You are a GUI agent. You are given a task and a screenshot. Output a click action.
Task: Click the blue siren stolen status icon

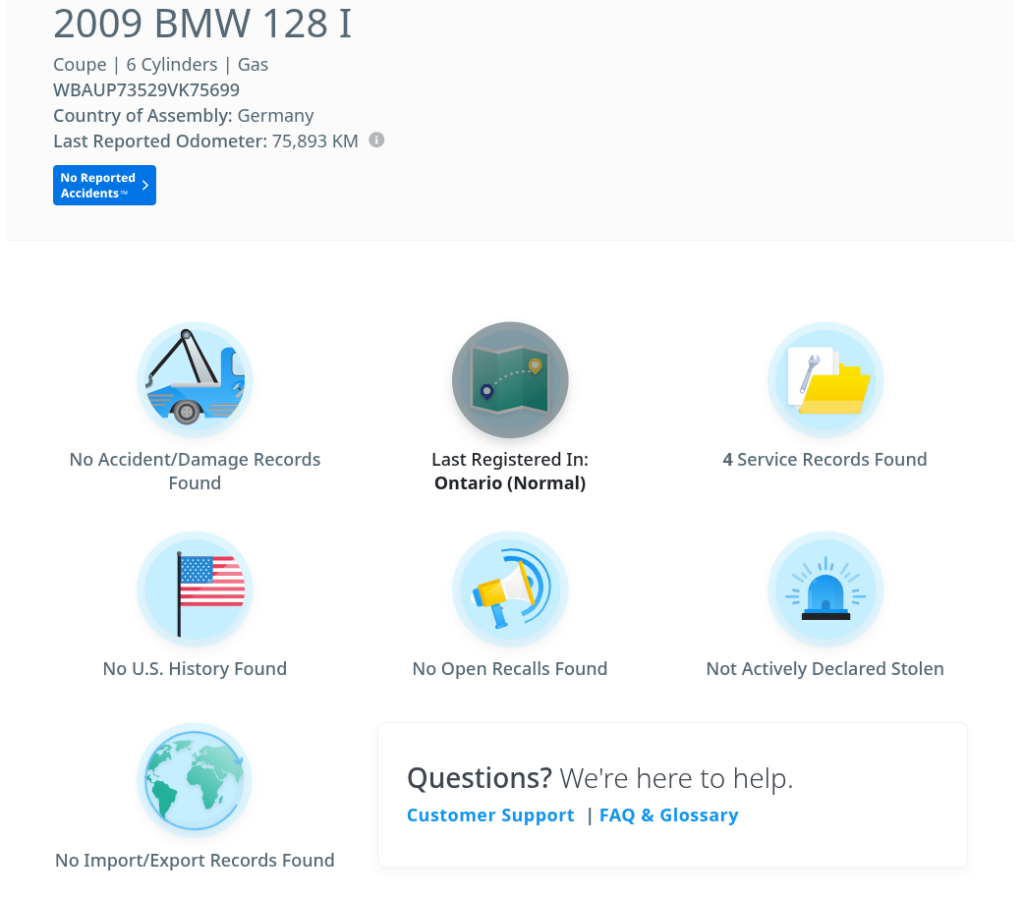pos(825,589)
